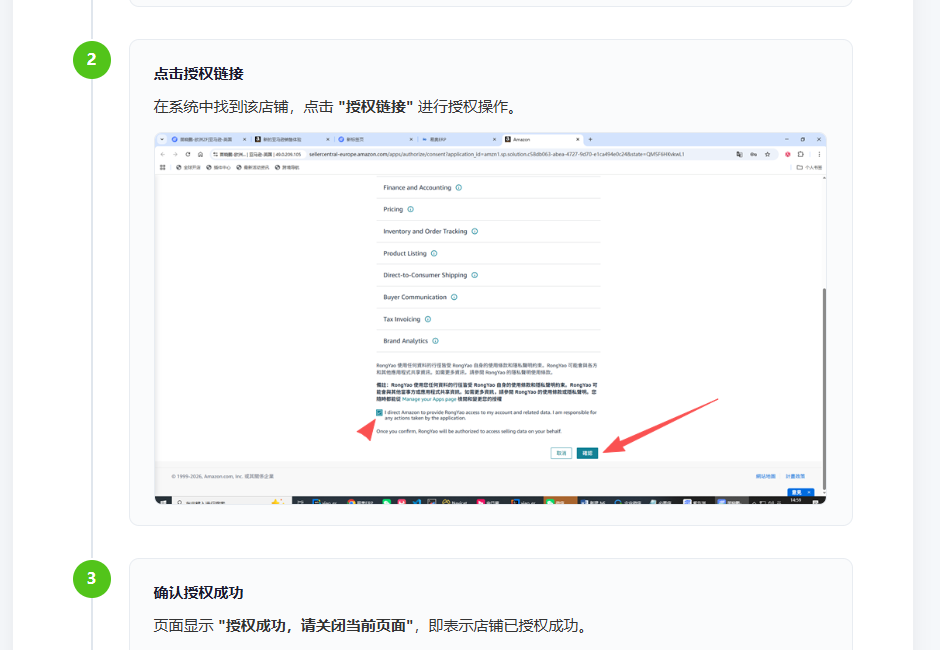940x650 pixels.
Task: Reload the Amazon consent page
Action: coord(188,154)
